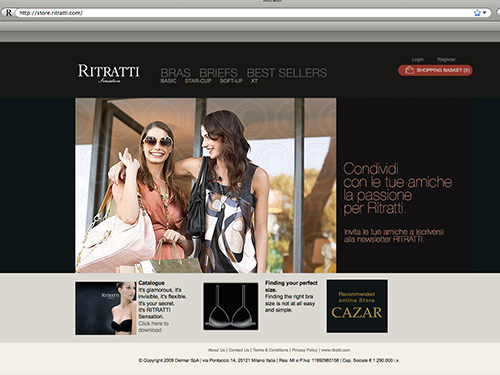Open the www.ritratti.com footer link
The width and height of the screenshot is (500, 375).
pos(336,350)
